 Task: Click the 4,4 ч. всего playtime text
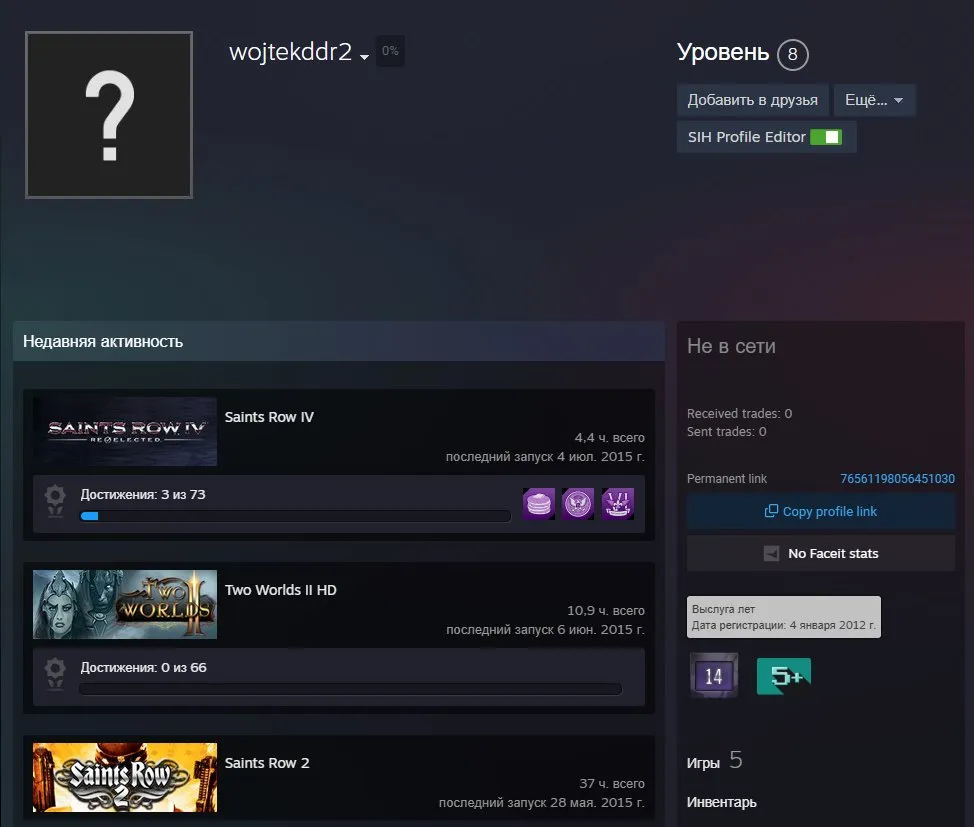609,437
